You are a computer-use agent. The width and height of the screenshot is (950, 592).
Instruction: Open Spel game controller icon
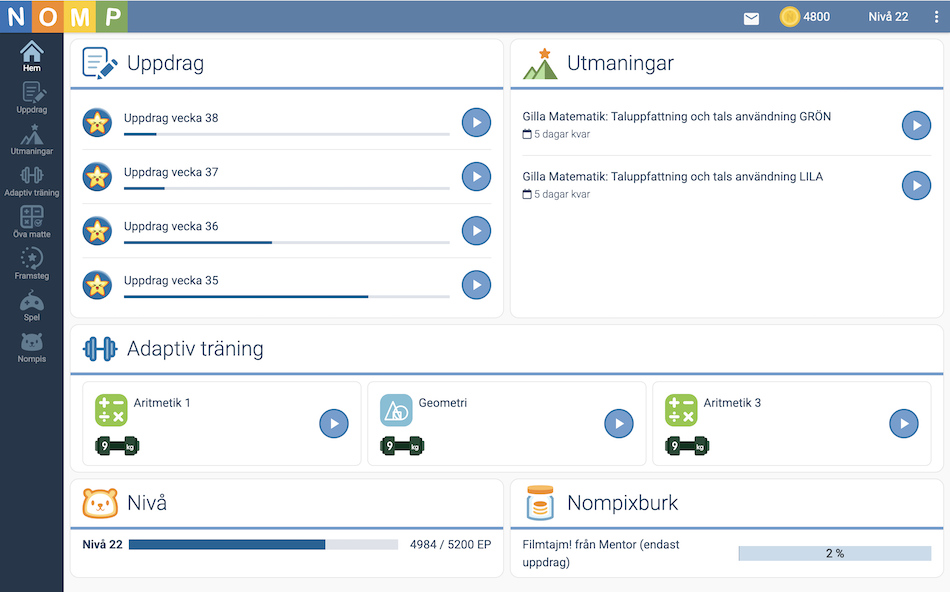point(32,305)
